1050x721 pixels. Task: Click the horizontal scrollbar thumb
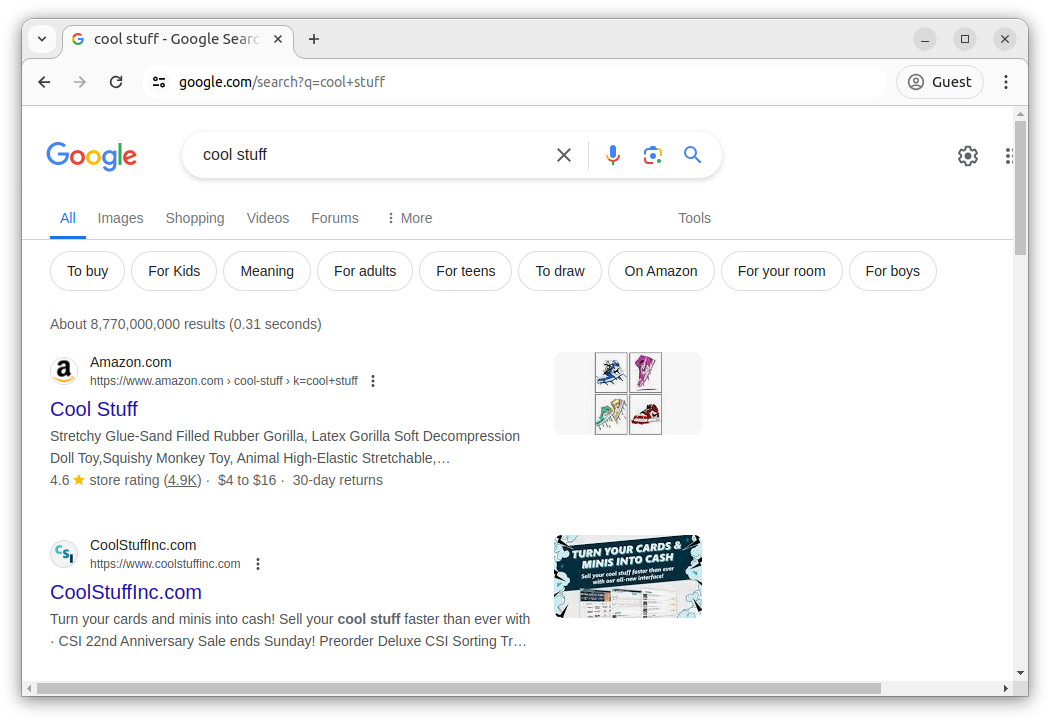pos(459,688)
